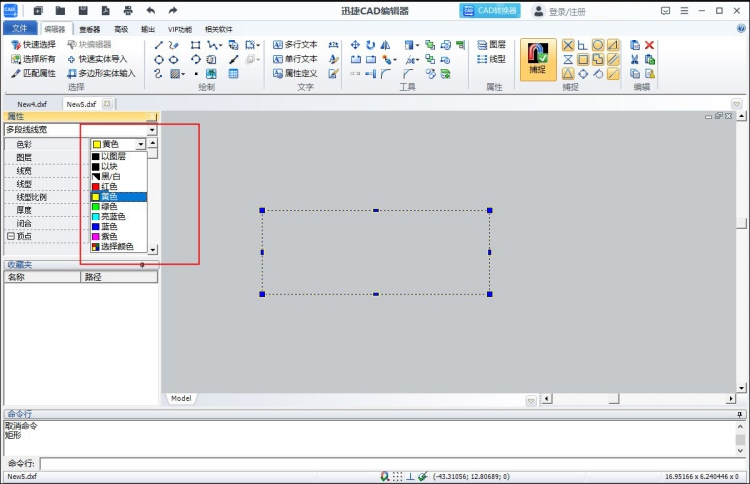
Task: Click the Fillet tool icon
Action: click(x=385, y=74)
